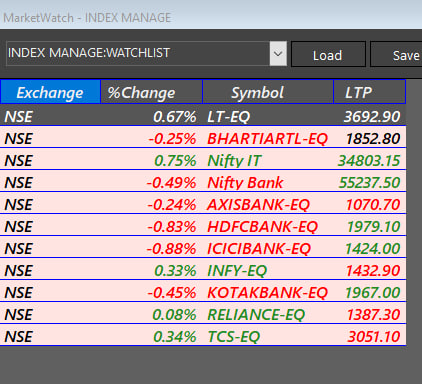Select the HDFCBANK-EQ symbol
This screenshot has width=422, height=384.
coord(262,227)
